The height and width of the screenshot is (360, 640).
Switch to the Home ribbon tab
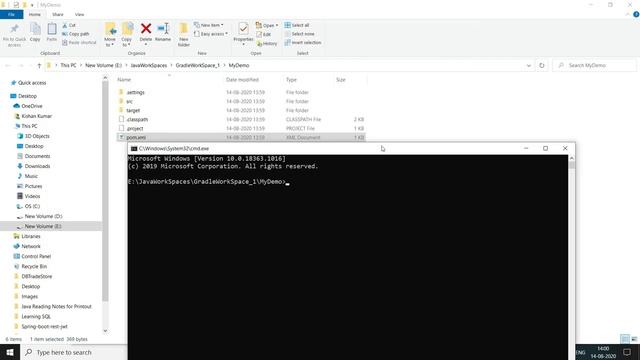coord(35,14)
